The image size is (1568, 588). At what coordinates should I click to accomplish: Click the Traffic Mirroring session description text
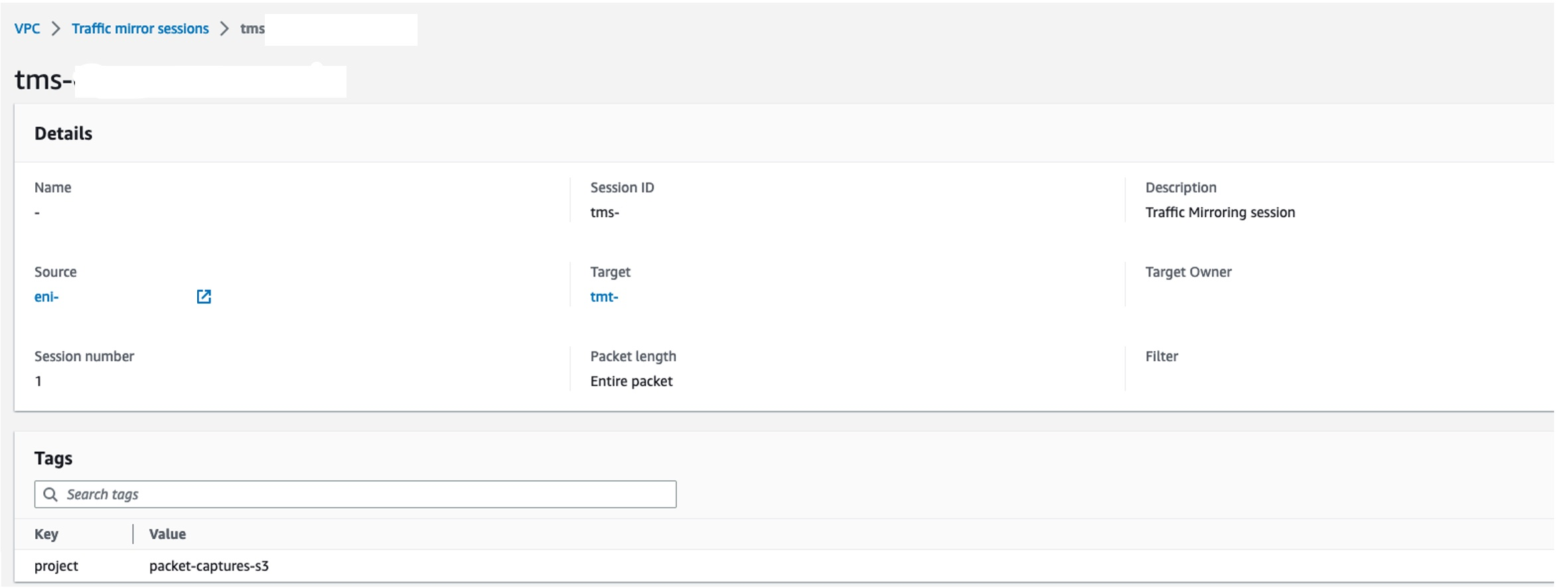coord(1220,213)
